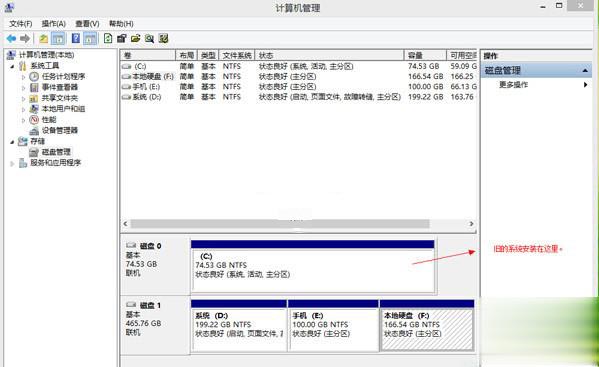Toggle the show/hide action pane icon
The width and height of the screenshot is (599, 367).
tap(90, 39)
